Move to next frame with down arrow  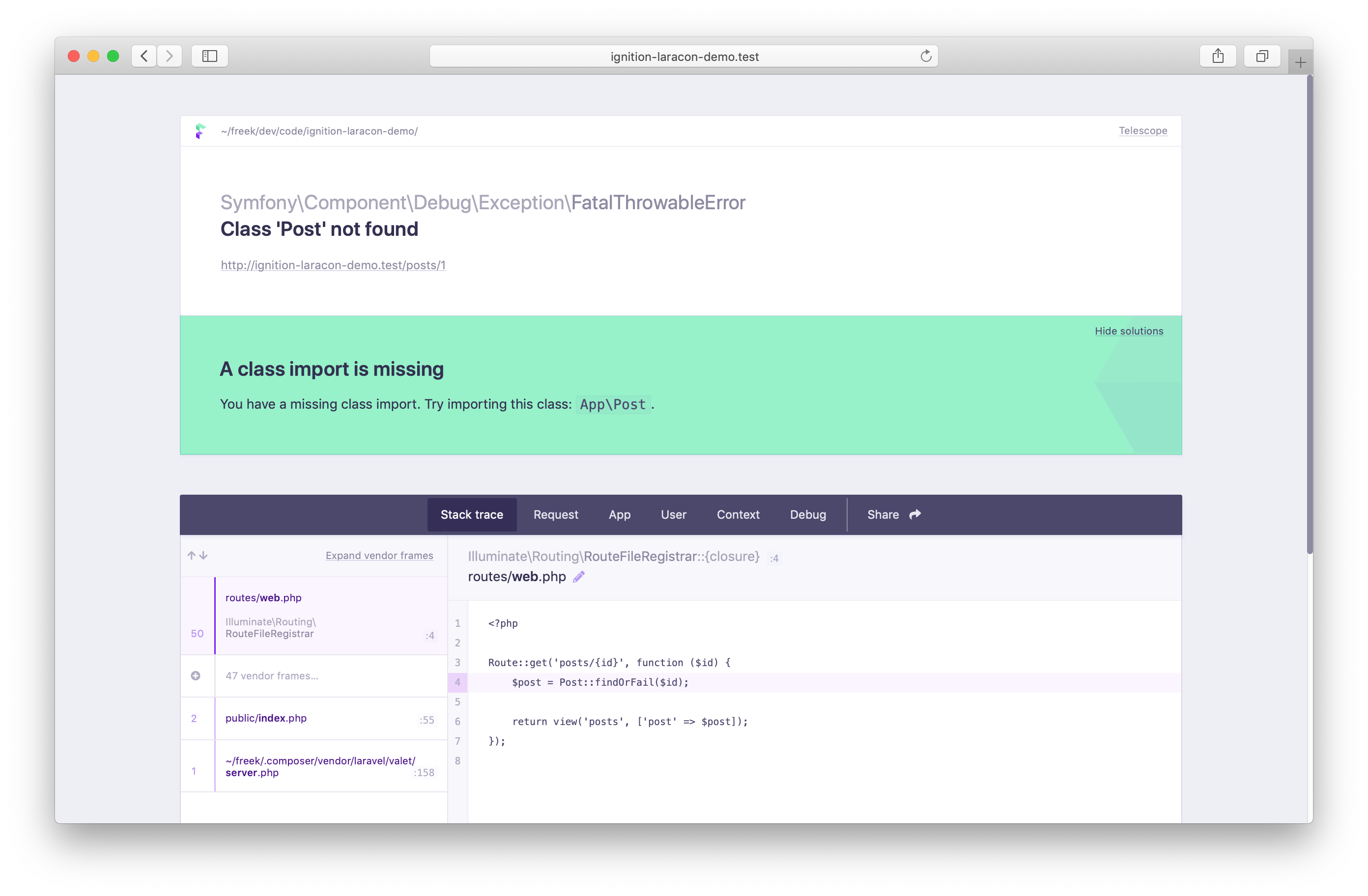[203, 555]
